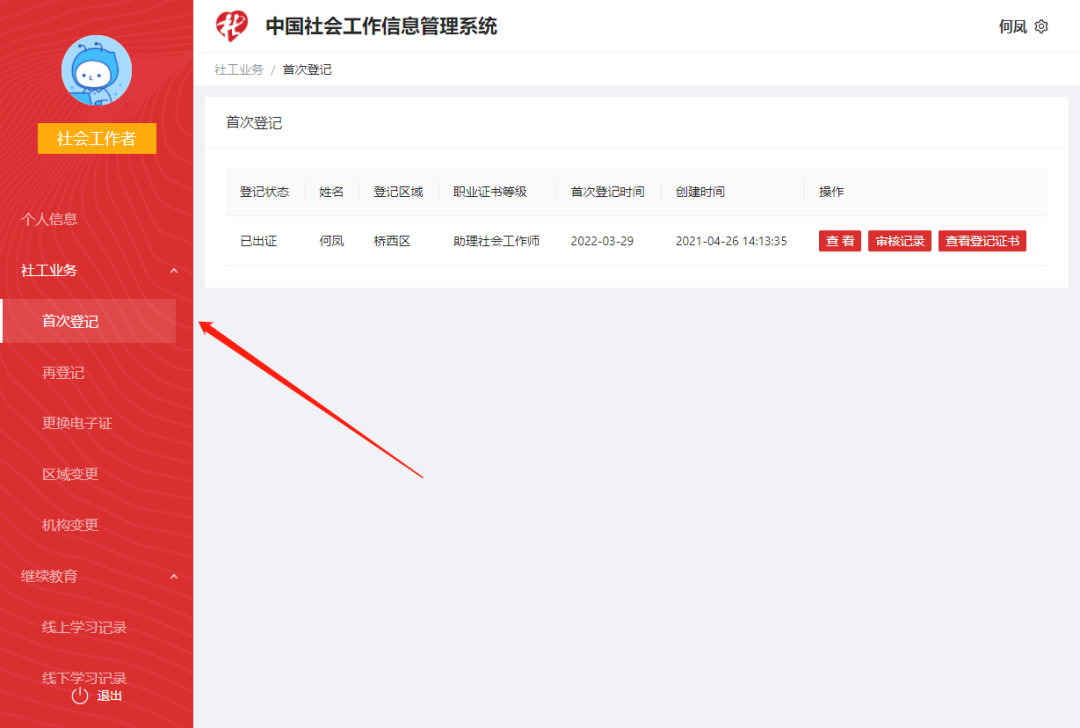
Task: Collapse the 继续教育 menu chevron
Action: pos(174,576)
